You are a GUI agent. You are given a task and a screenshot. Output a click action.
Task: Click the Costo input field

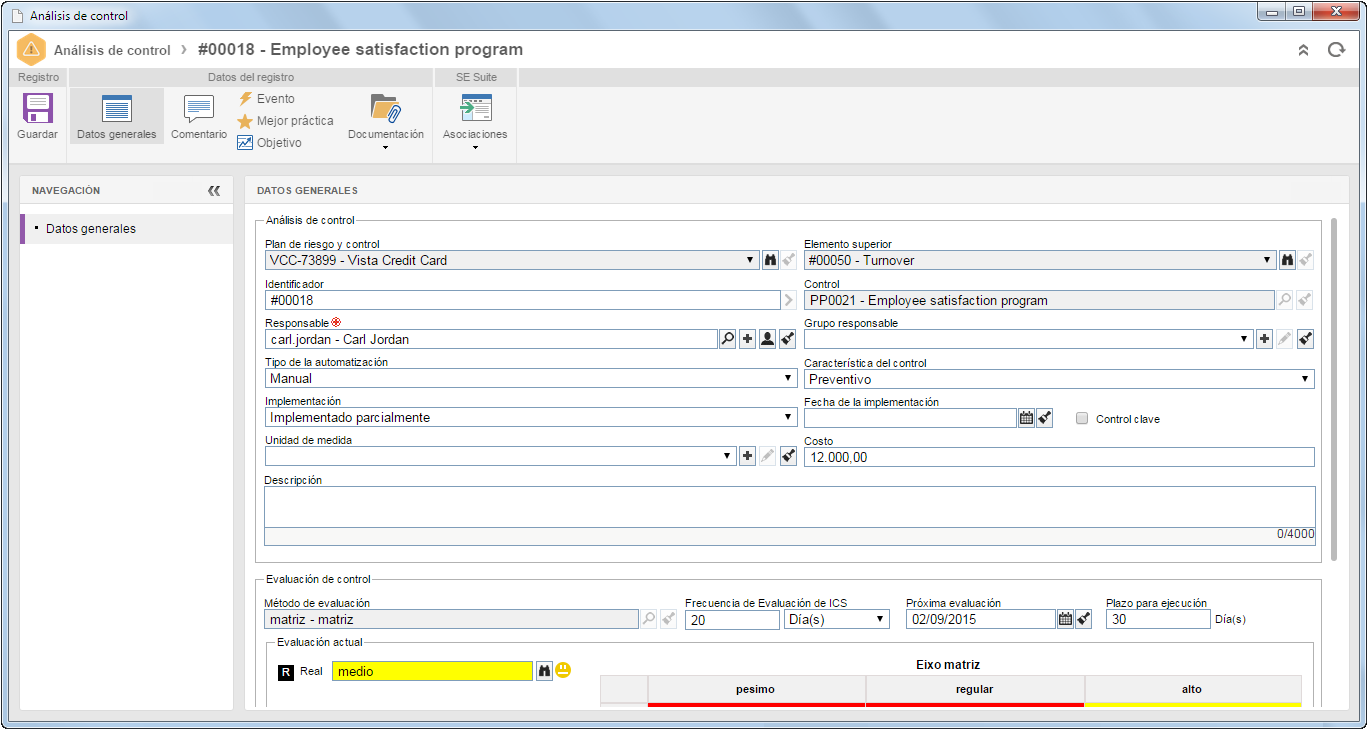[x=1059, y=457]
